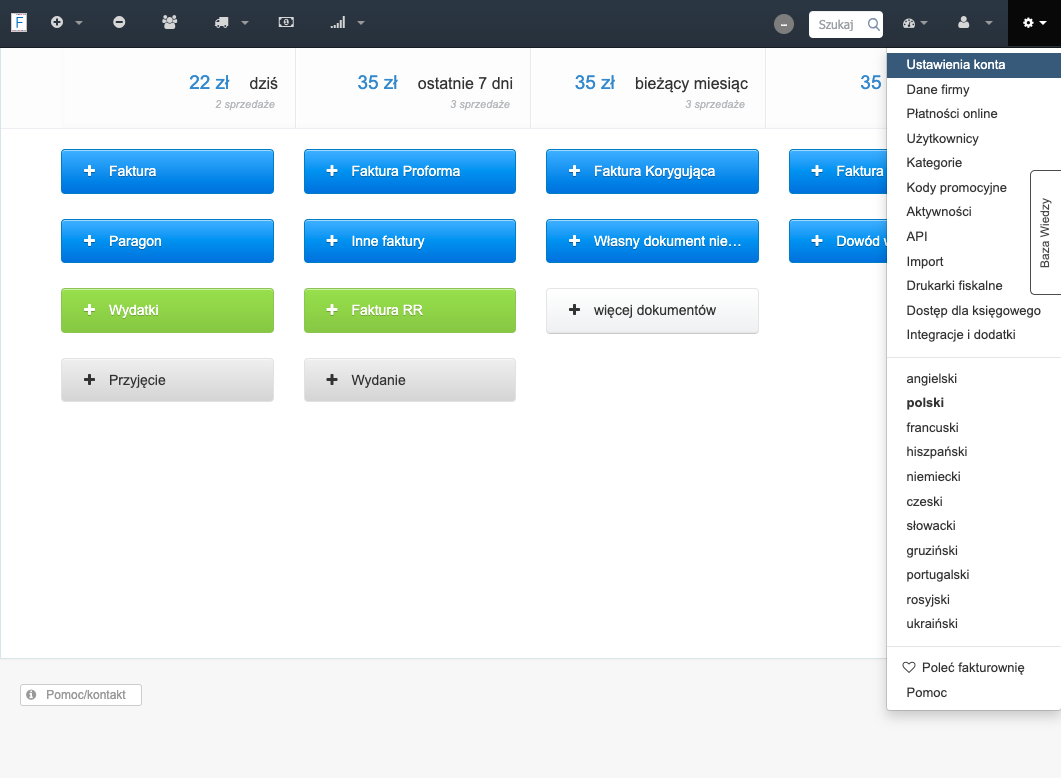This screenshot has width=1061, height=778.
Task: Switch language to hiszpański
Action: tap(974, 452)
